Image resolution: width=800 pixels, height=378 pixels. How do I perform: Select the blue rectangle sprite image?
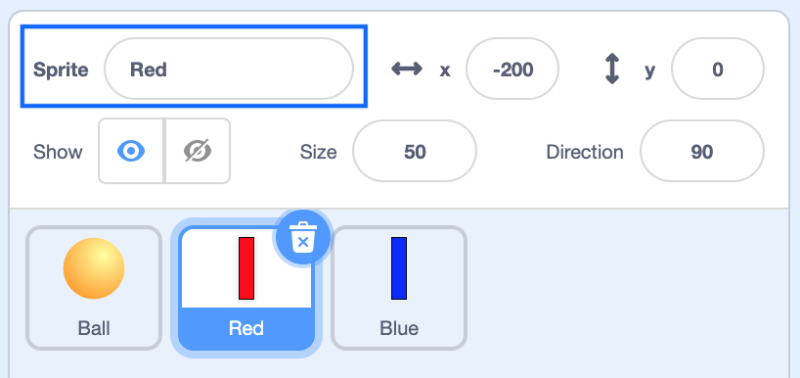pos(399,268)
